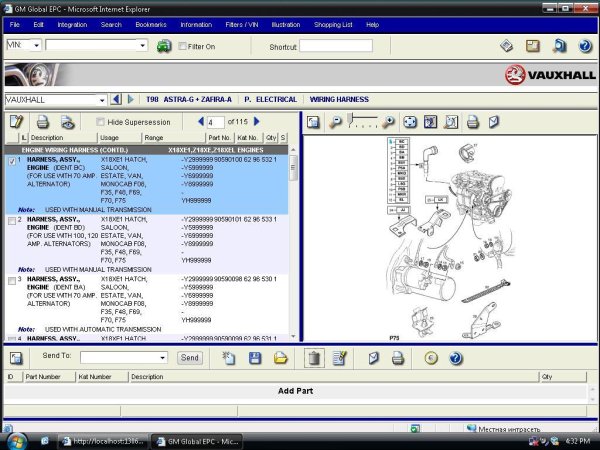Click the zoom in magnifier in illustration toolbar
The height and width of the screenshot is (450, 600).
[389, 122]
